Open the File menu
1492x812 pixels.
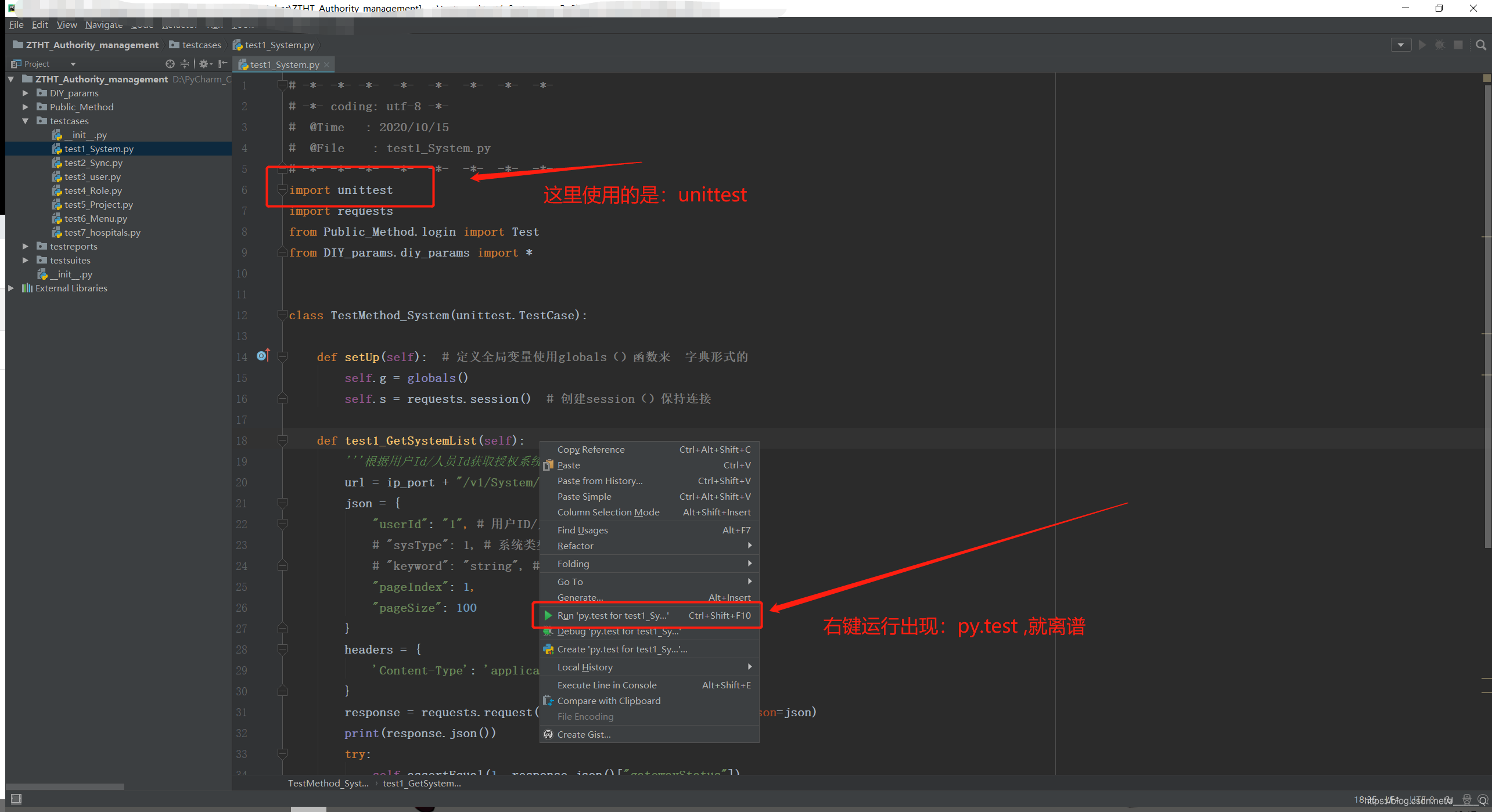[16, 24]
